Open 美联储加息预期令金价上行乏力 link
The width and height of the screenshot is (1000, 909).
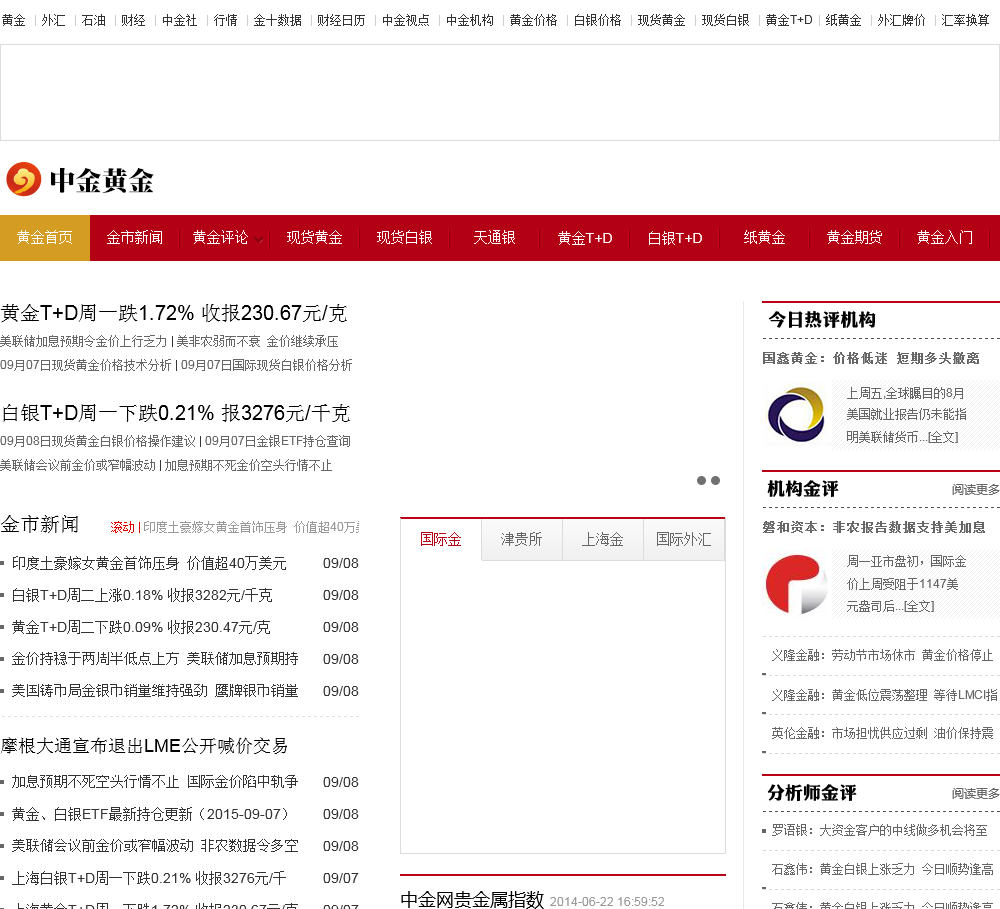(x=84, y=341)
